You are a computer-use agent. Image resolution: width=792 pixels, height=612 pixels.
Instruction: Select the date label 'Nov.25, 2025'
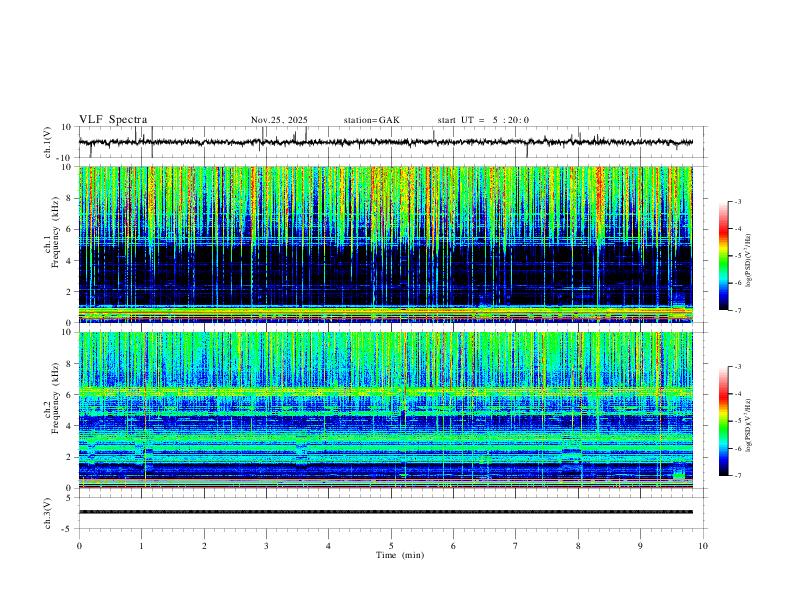279,120
